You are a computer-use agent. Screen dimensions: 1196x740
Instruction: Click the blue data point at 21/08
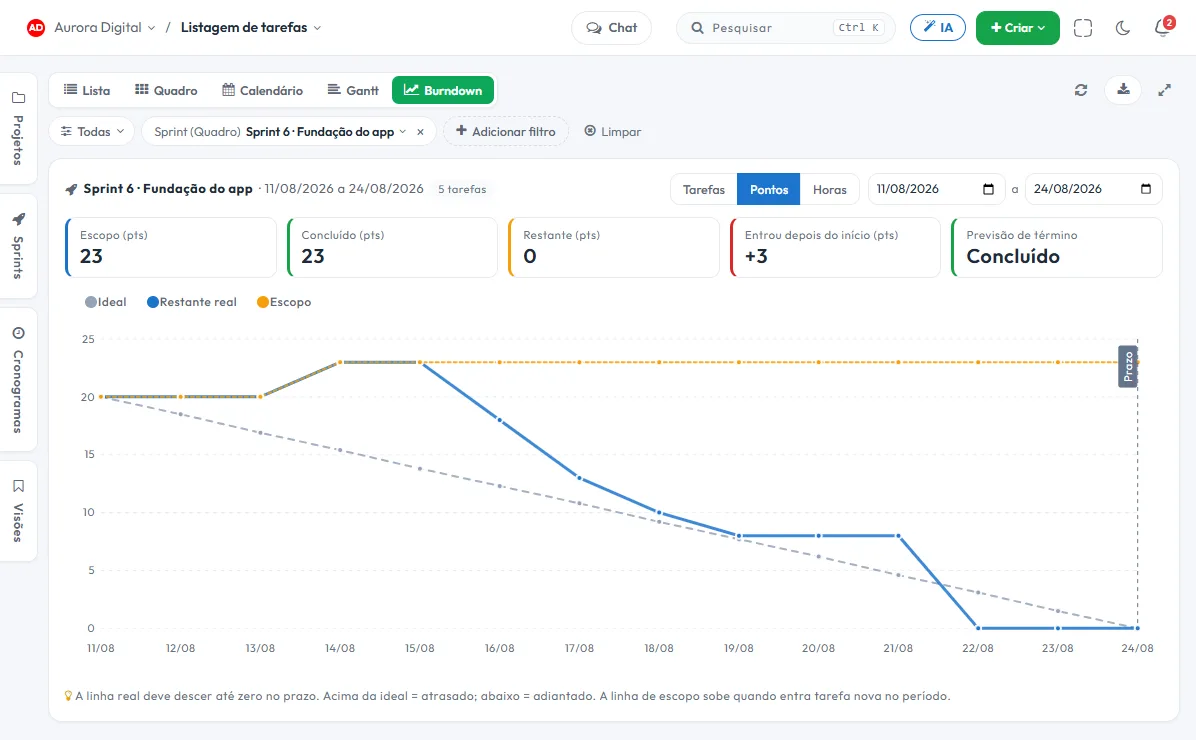point(899,536)
